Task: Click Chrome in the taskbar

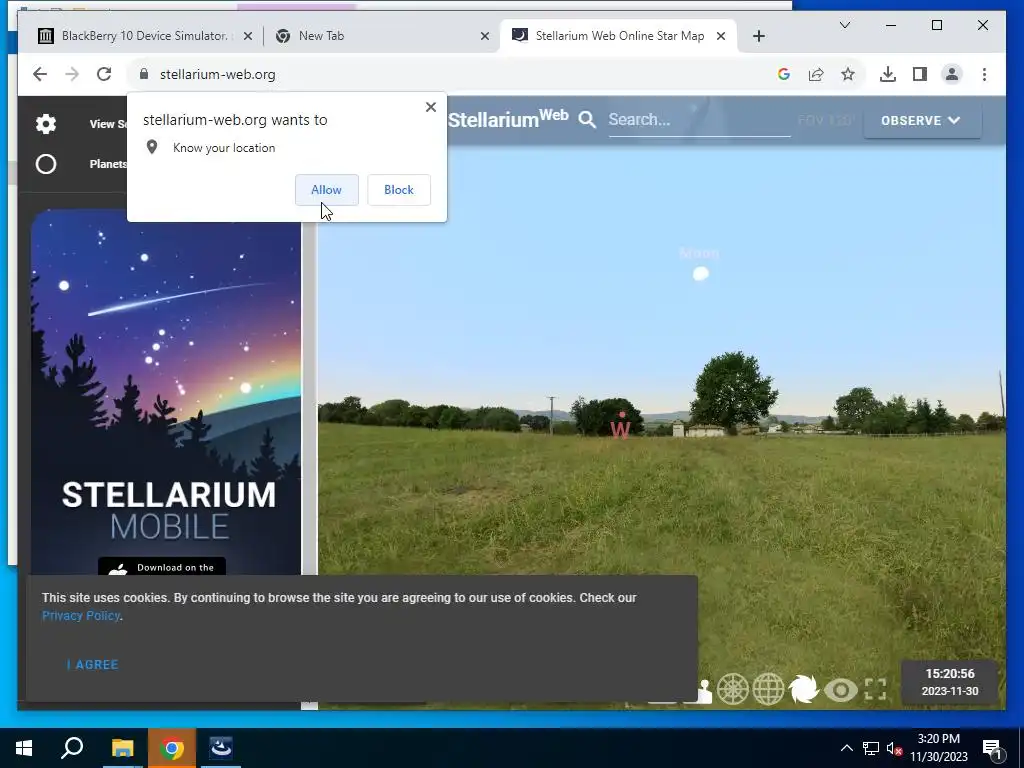Action: point(172,748)
